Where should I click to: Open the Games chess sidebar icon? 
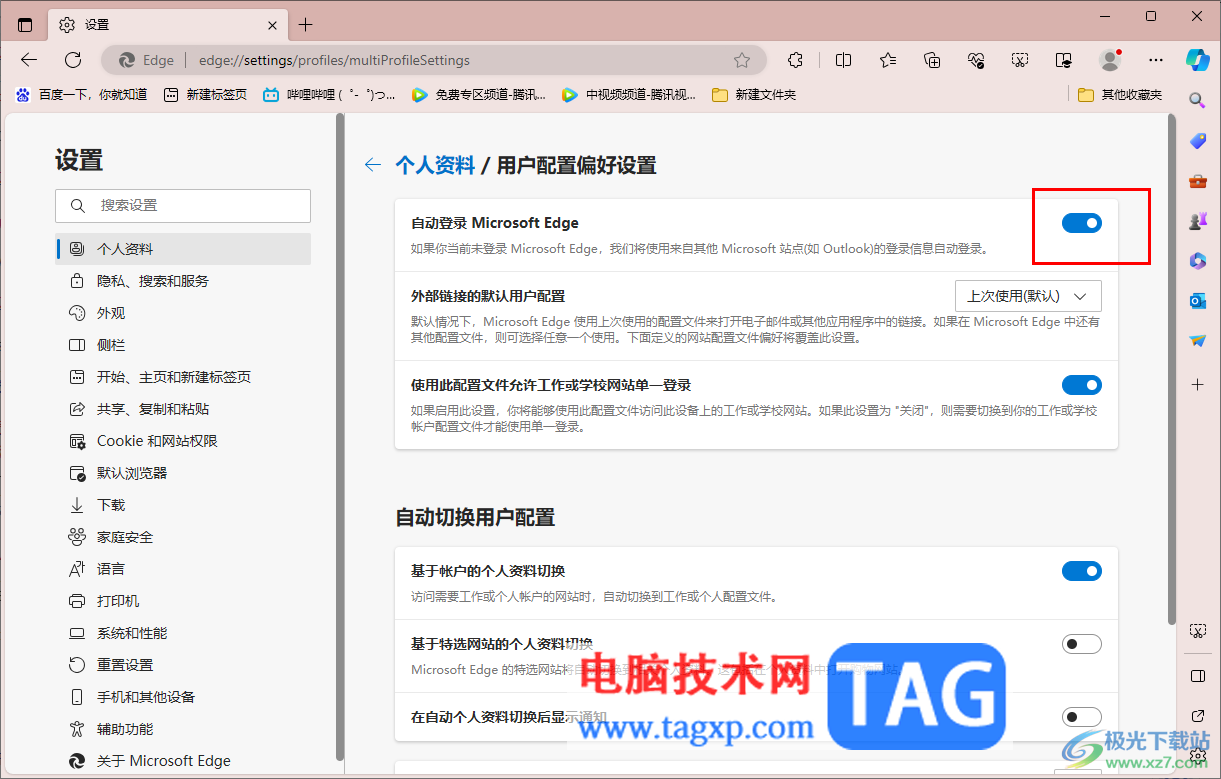point(1197,221)
